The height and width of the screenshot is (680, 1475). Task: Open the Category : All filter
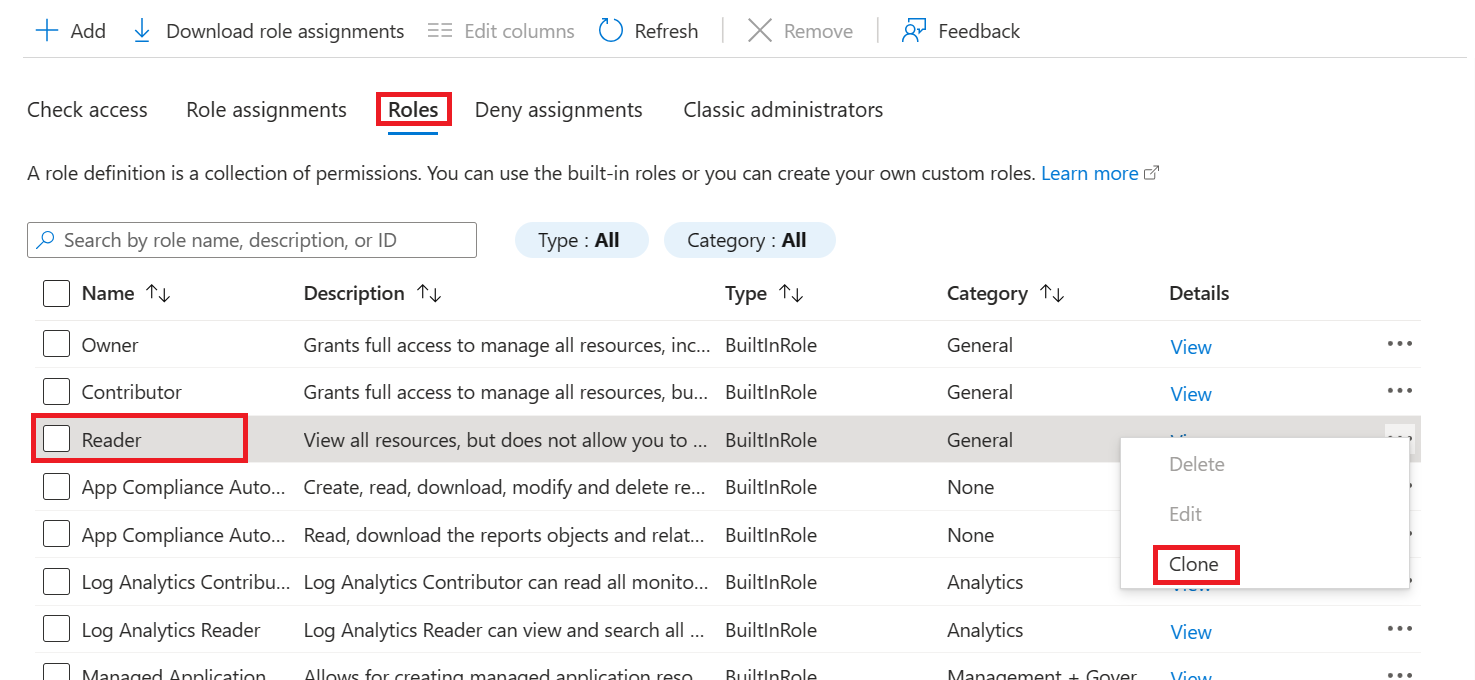pos(748,240)
